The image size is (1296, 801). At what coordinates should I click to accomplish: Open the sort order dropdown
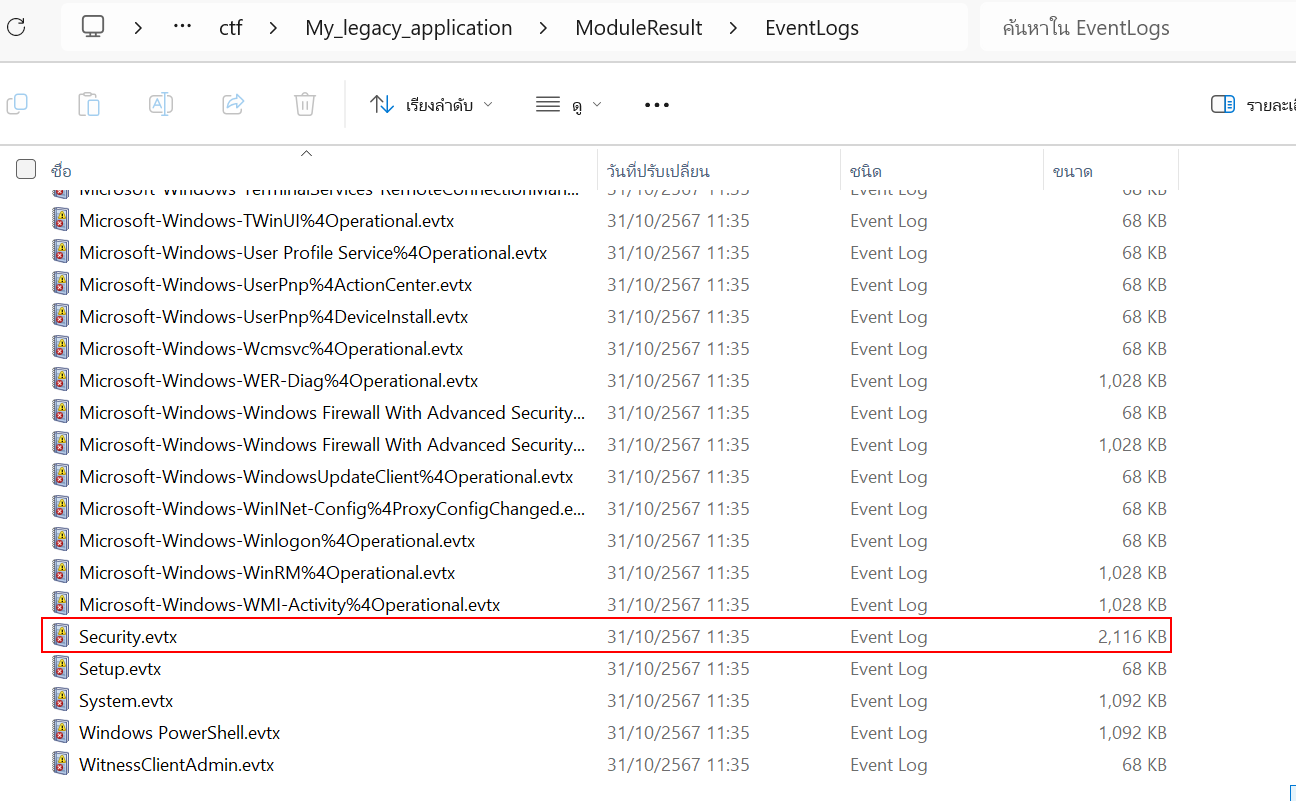click(x=431, y=104)
